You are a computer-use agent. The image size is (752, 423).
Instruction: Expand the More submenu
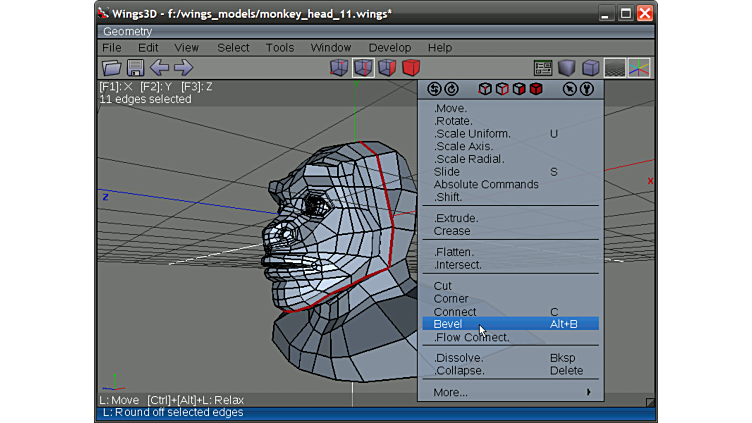(511, 392)
